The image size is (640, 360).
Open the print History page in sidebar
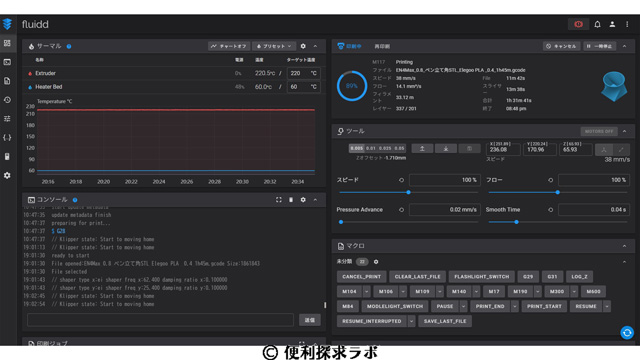[7, 100]
